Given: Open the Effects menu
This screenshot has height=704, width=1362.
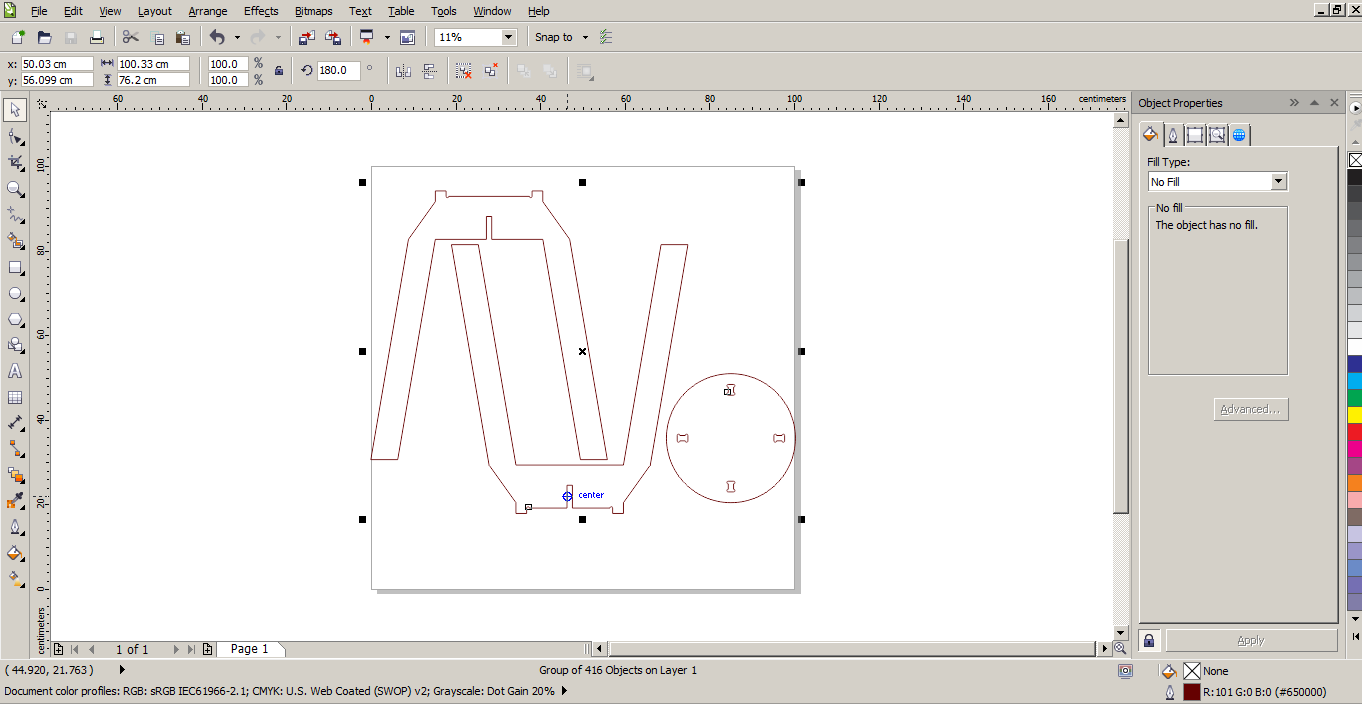Looking at the screenshot, I should (x=261, y=11).
